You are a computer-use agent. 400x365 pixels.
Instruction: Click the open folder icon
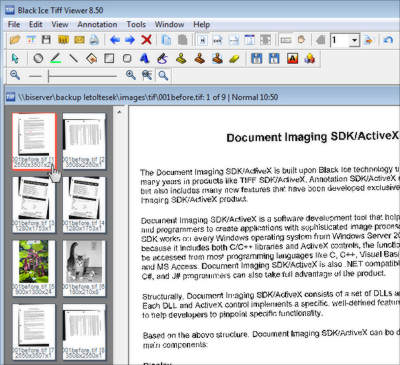(x=15, y=40)
